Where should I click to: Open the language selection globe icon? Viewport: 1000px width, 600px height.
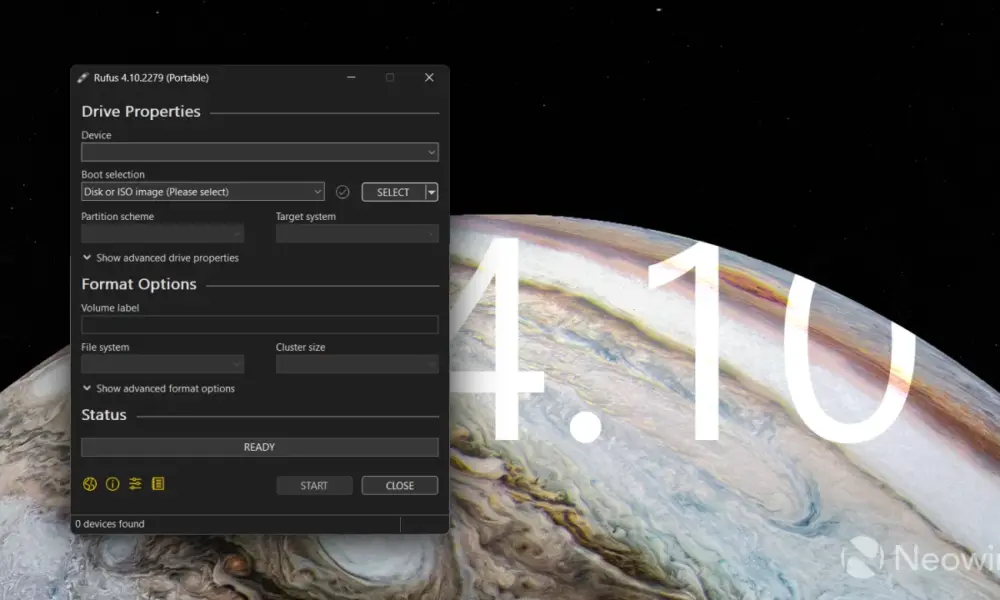coord(90,484)
